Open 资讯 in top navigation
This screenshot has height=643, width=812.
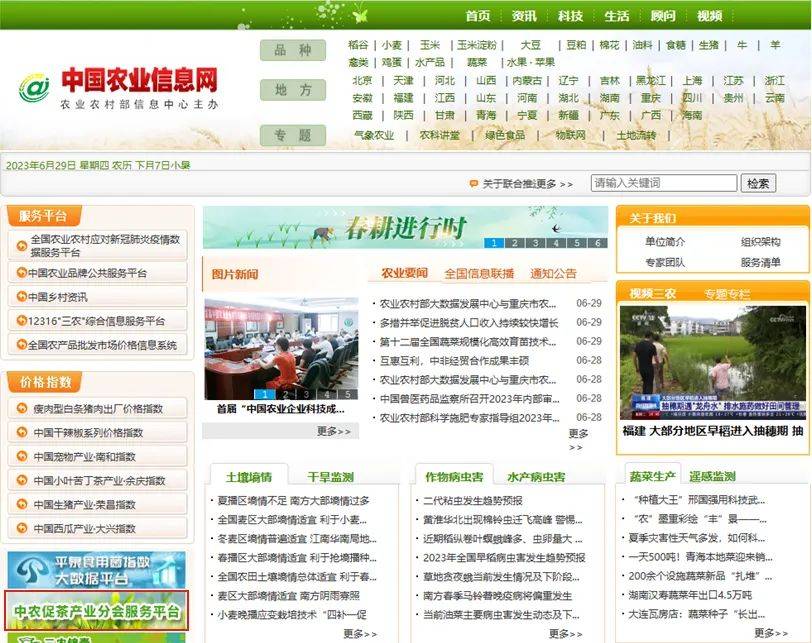[x=524, y=16]
